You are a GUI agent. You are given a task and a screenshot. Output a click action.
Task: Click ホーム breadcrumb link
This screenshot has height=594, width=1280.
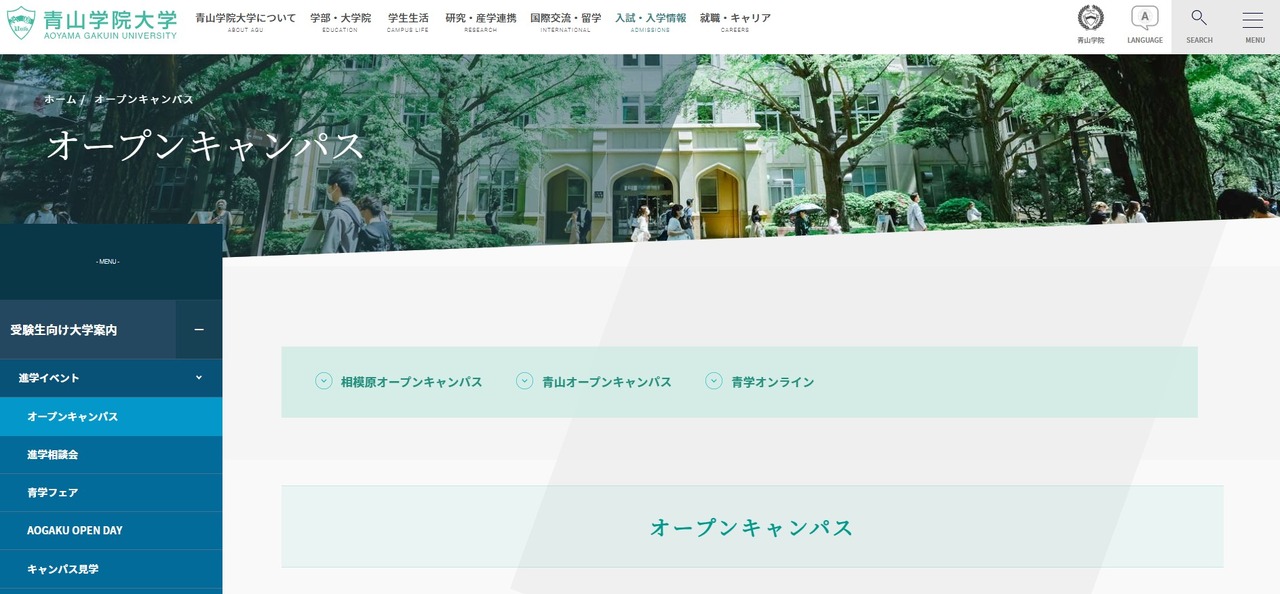tap(60, 100)
